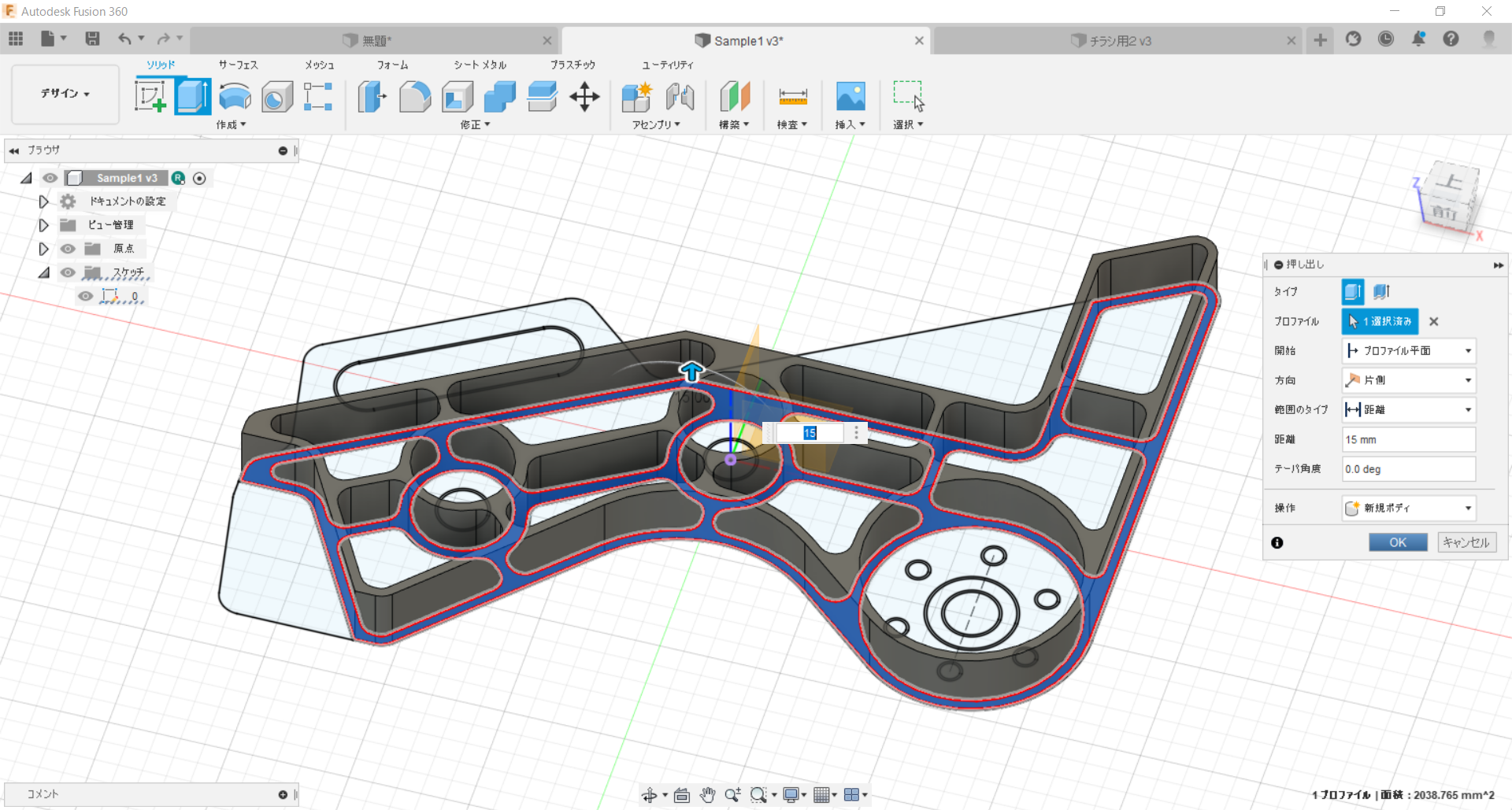
Task: Select the Press Pull tool icon
Action: (x=372, y=97)
